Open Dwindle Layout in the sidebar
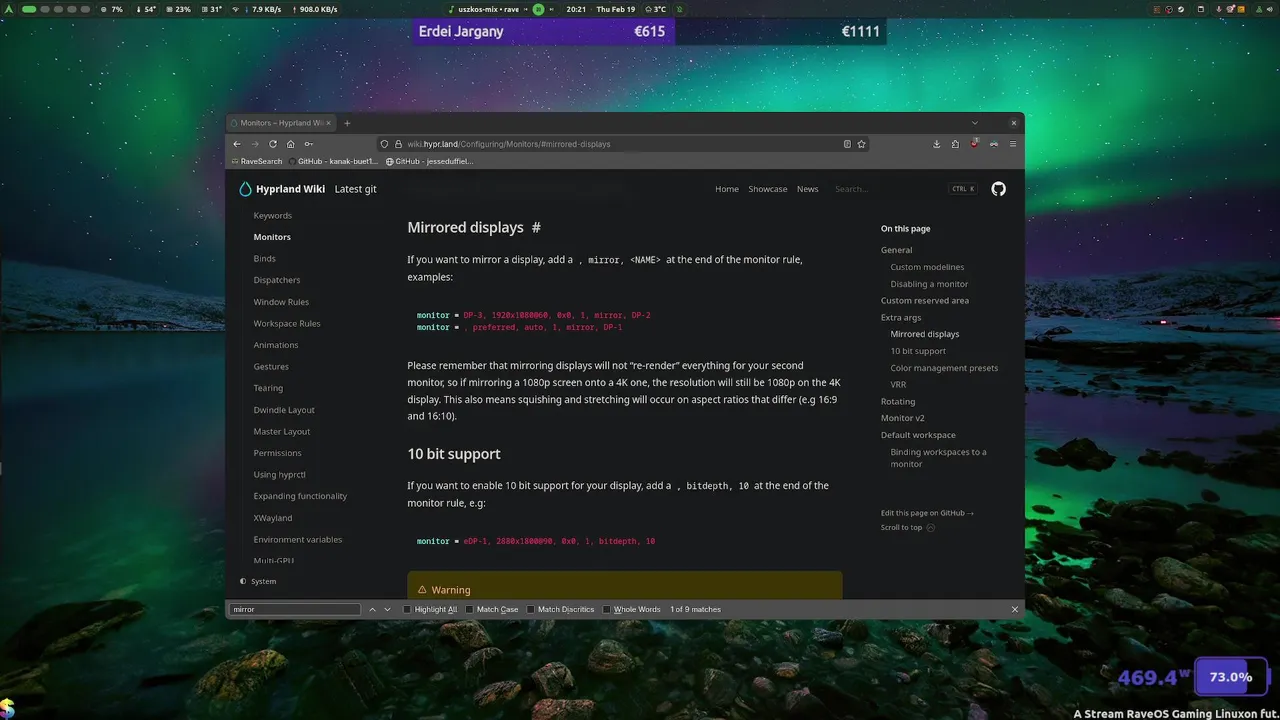Image resolution: width=1280 pixels, height=720 pixels. (284, 410)
